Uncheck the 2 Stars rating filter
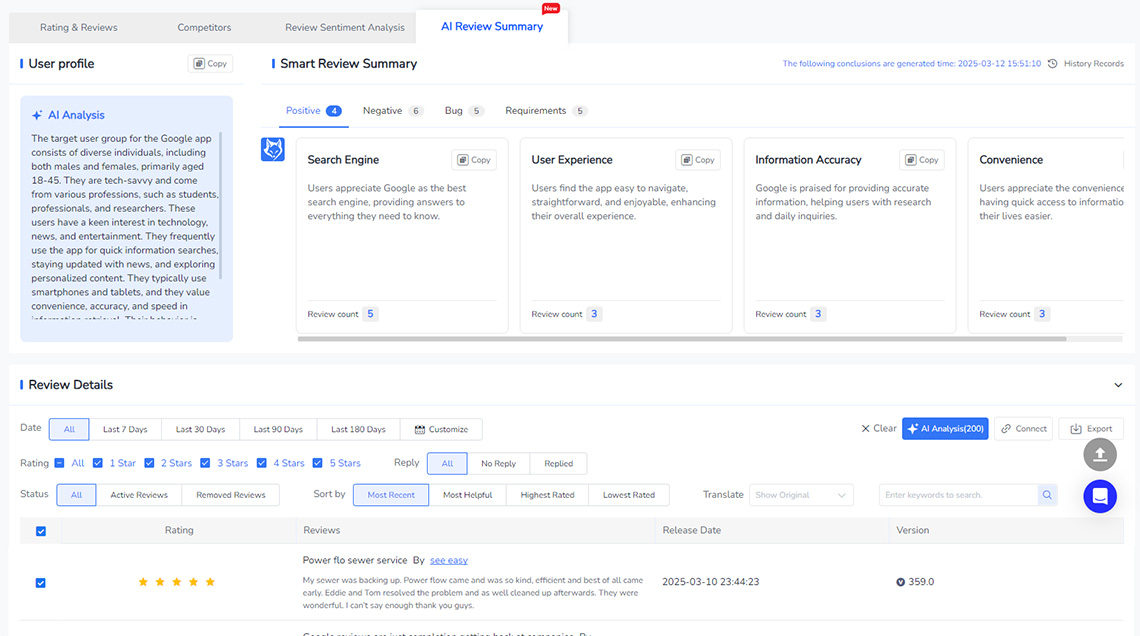The width and height of the screenshot is (1140, 636). click(x=149, y=463)
